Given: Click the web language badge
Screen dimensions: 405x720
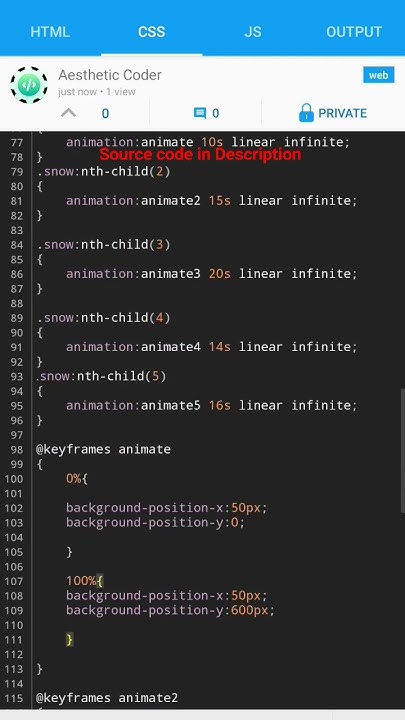Looking at the screenshot, I should click(378, 75).
